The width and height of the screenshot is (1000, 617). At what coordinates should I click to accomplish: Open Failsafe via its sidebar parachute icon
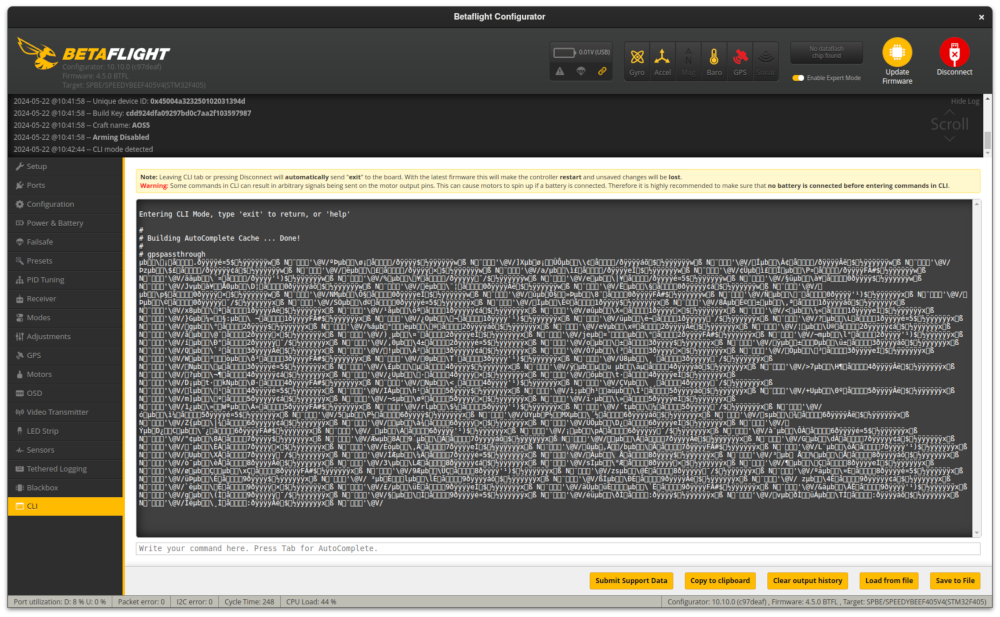(x=20, y=242)
